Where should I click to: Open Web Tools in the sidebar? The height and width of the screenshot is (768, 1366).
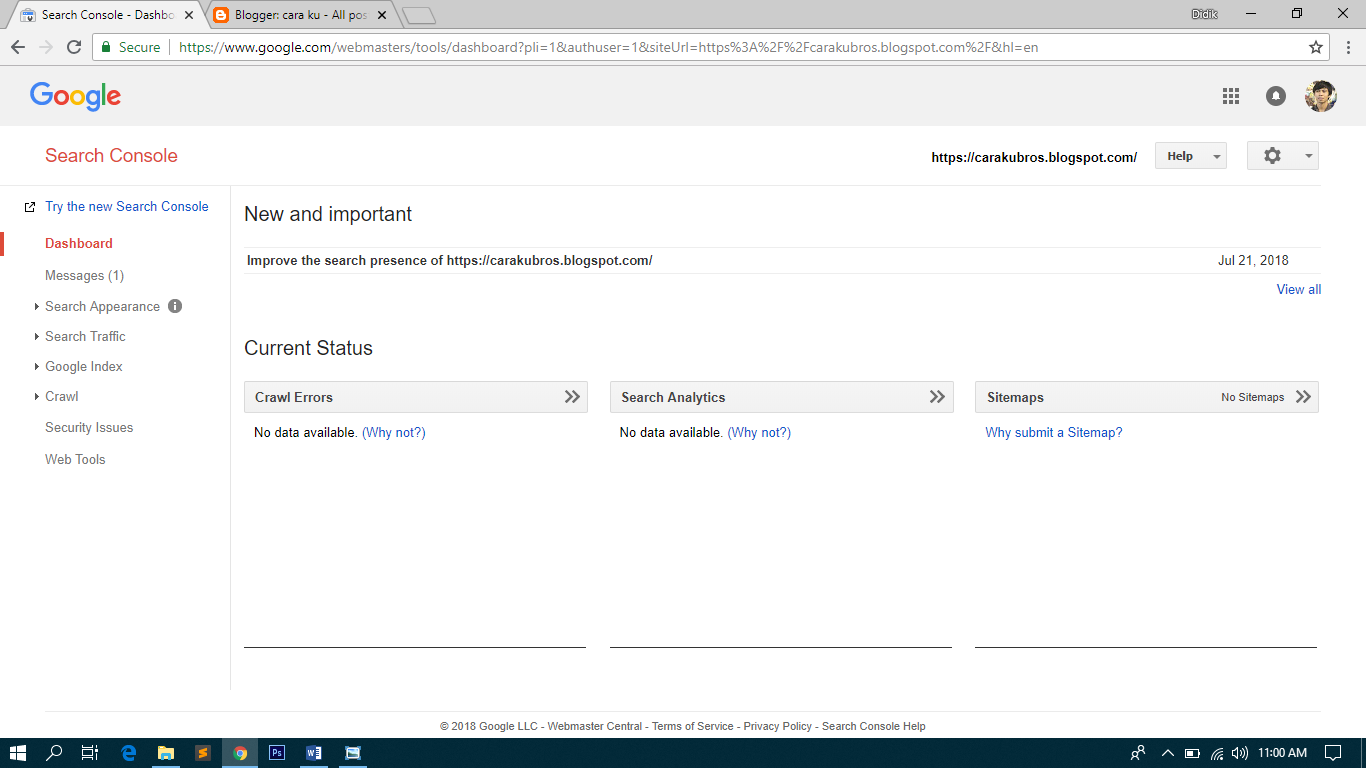[x=75, y=460]
